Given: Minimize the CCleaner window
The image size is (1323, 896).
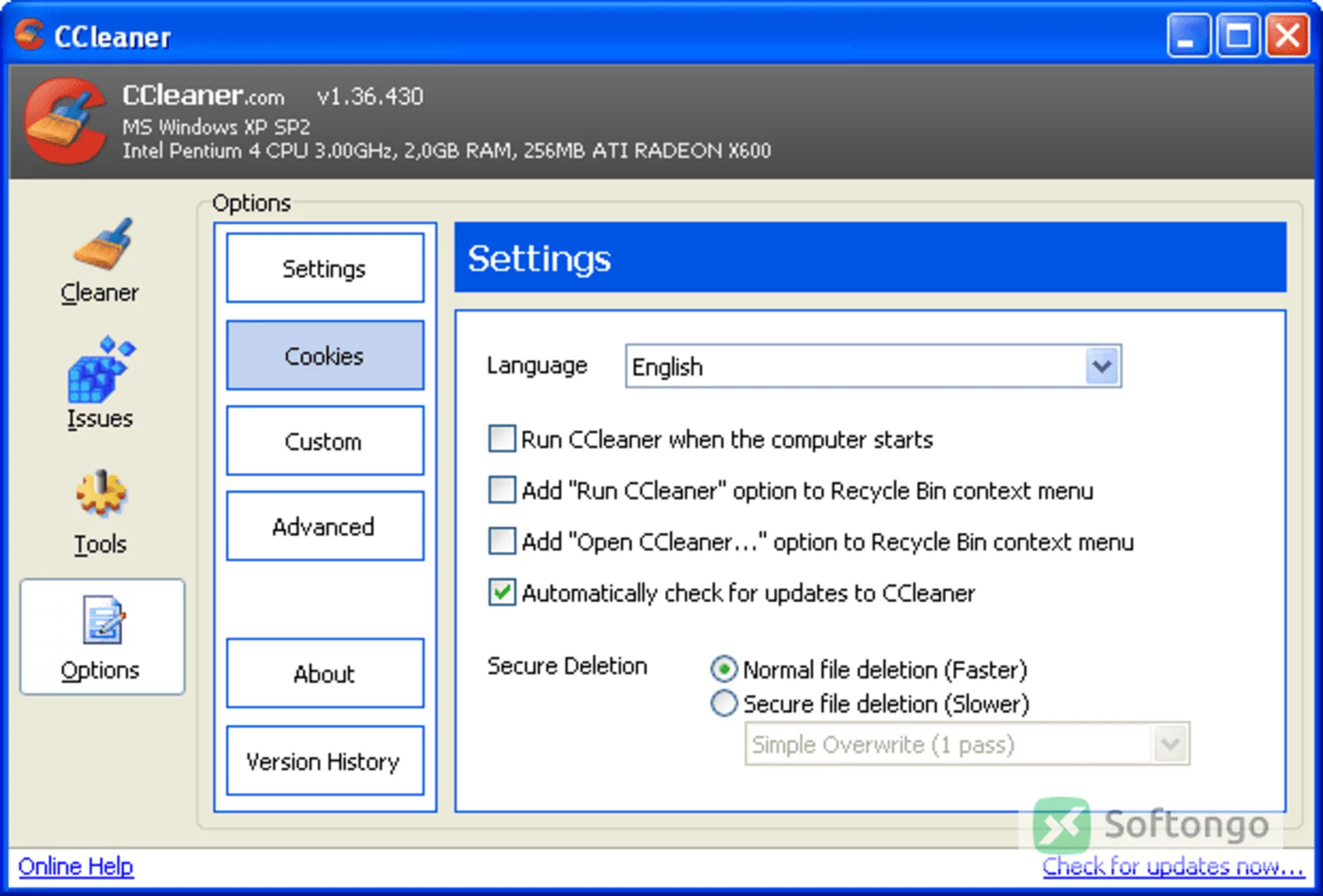Looking at the screenshot, I should (x=1189, y=35).
